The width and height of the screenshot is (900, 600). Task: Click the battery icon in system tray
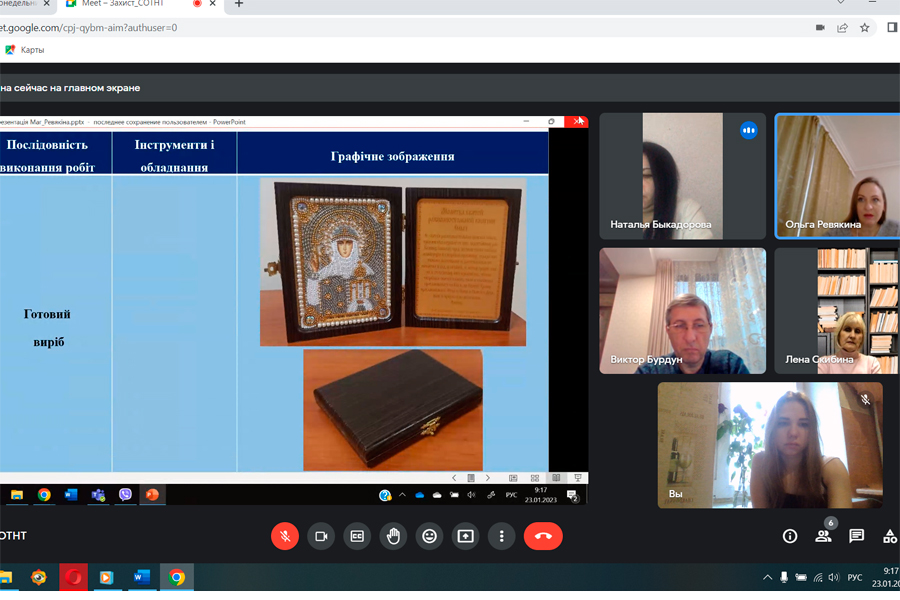[801, 578]
